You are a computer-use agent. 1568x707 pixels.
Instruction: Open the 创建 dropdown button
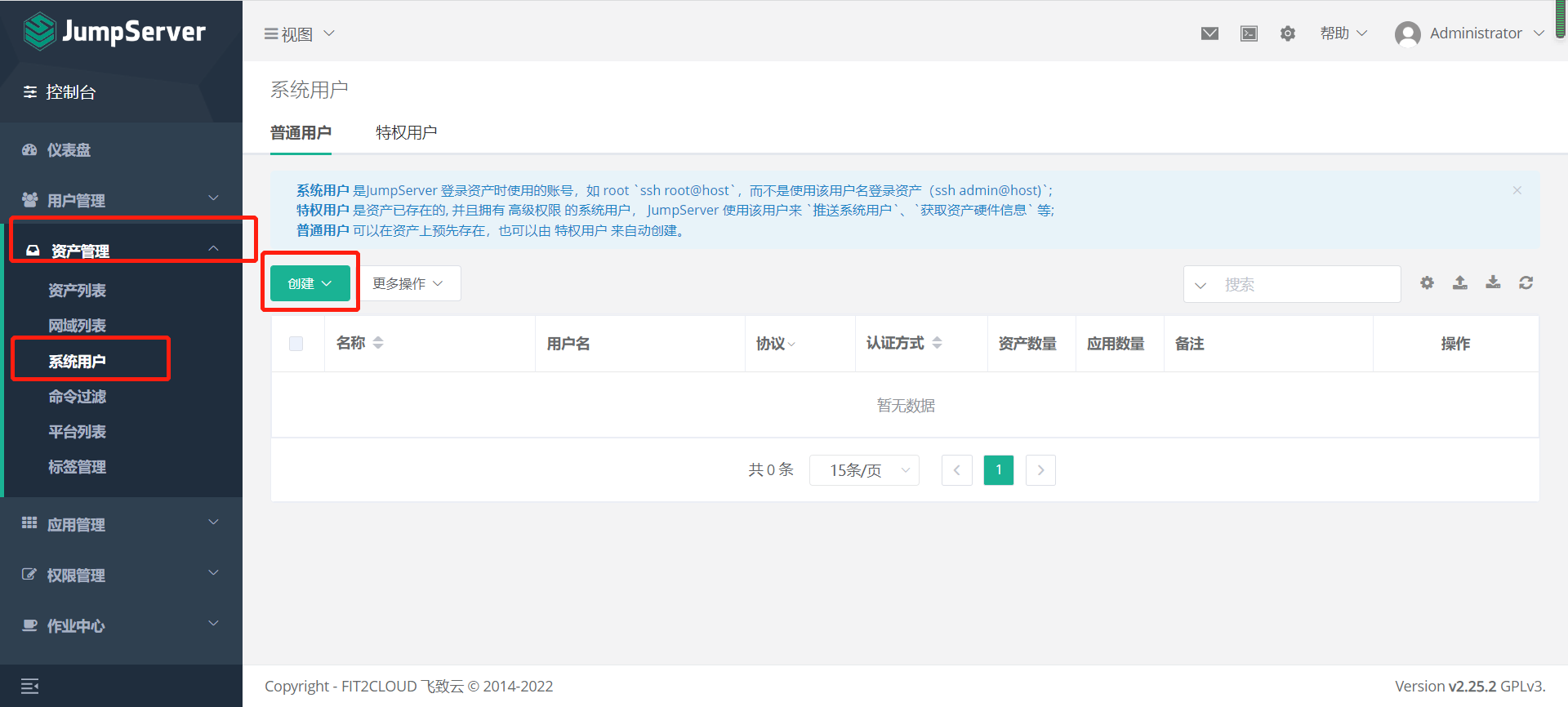point(310,283)
